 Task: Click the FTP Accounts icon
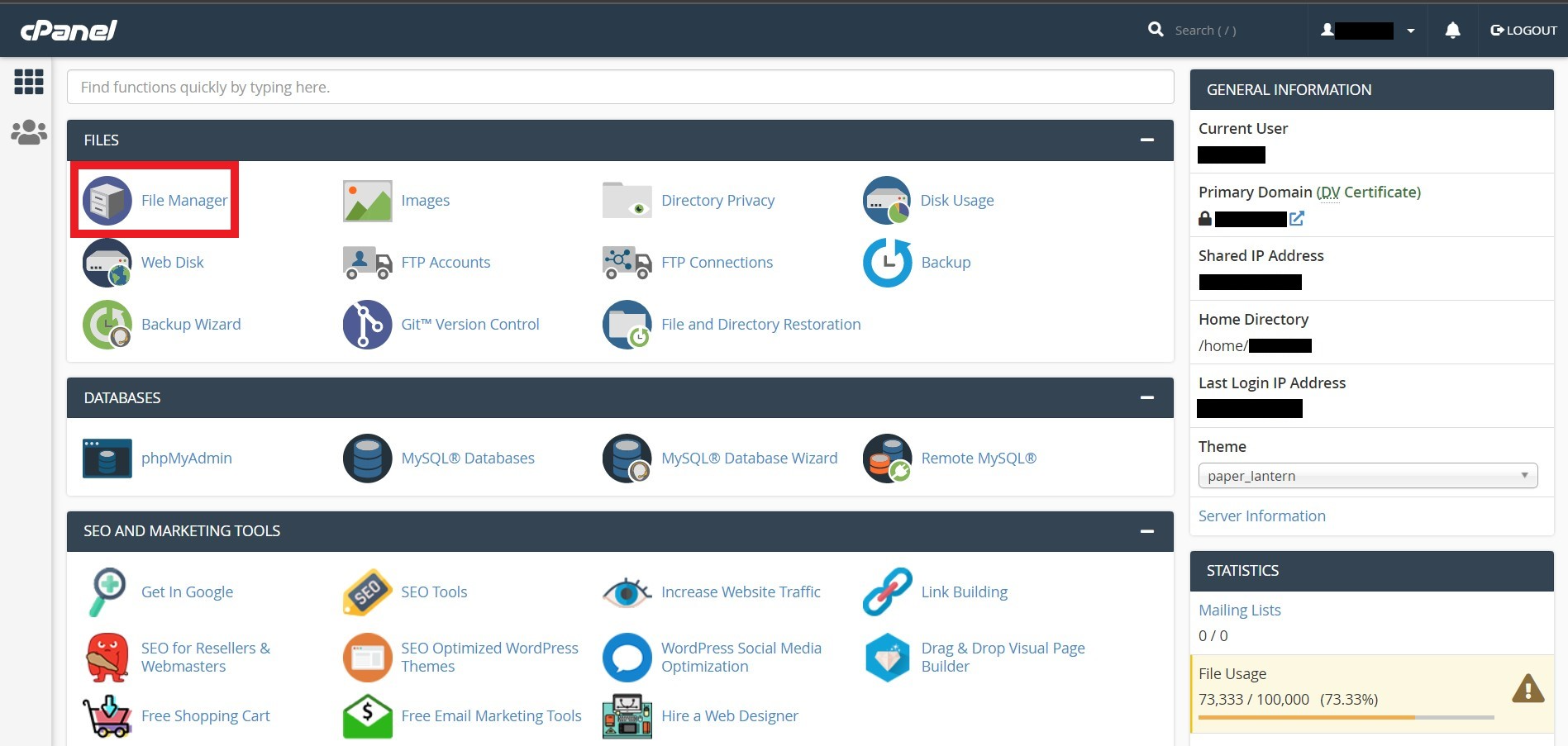coord(366,262)
